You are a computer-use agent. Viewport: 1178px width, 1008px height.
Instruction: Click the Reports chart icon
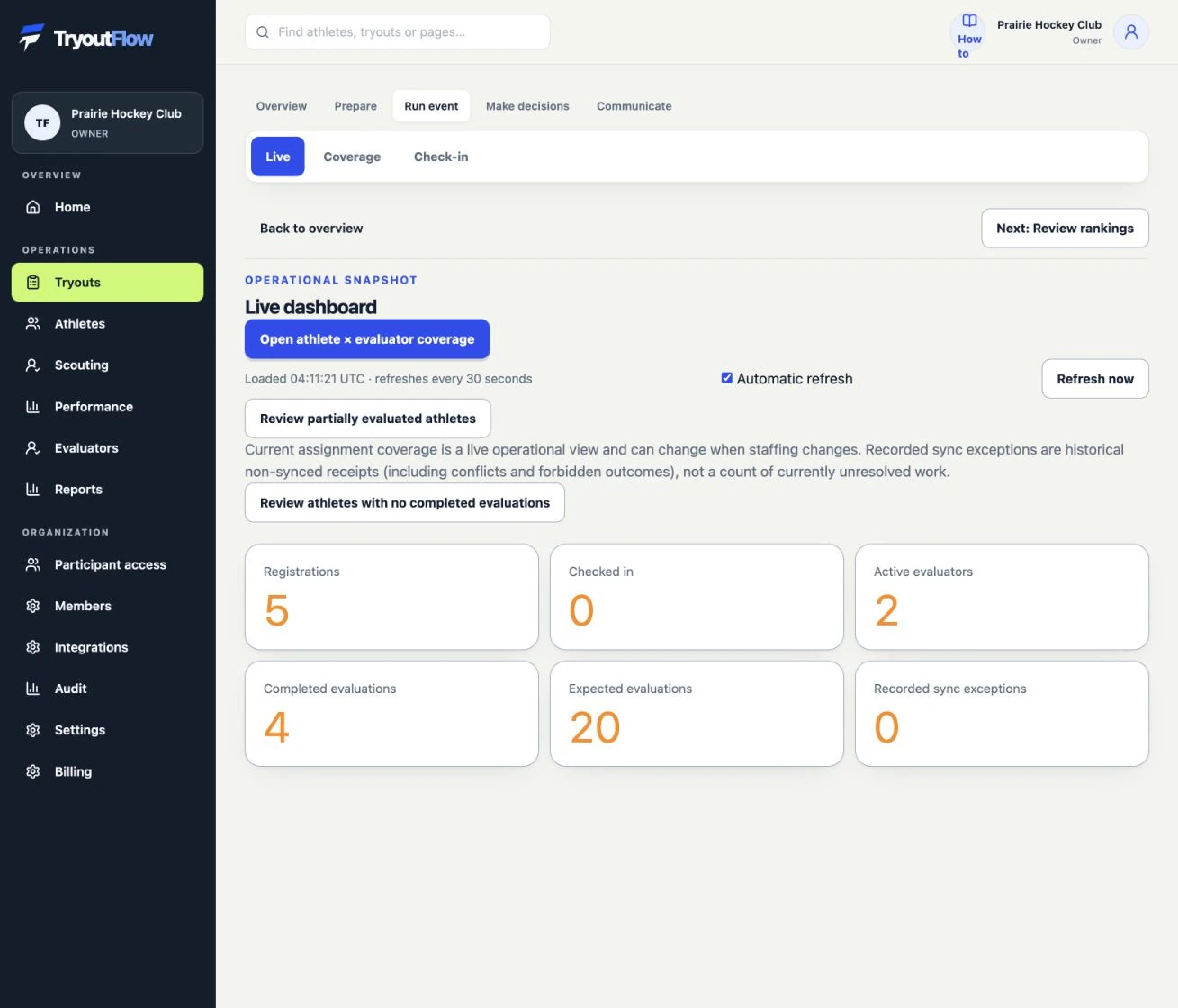pyautogui.click(x=33, y=490)
